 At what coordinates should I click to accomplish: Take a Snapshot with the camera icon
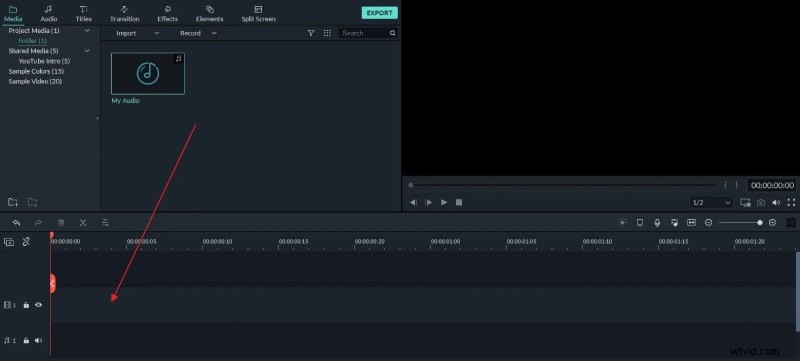click(x=761, y=202)
